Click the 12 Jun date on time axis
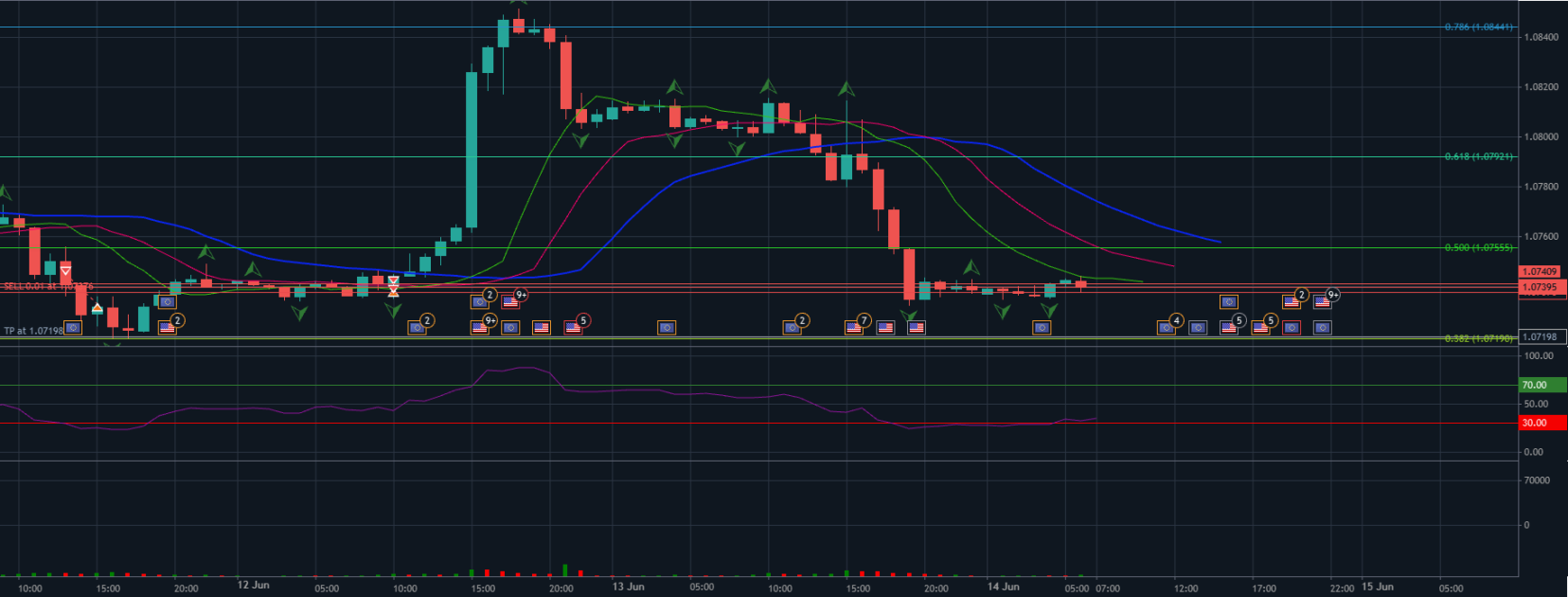1568x597 pixels. point(253,586)
